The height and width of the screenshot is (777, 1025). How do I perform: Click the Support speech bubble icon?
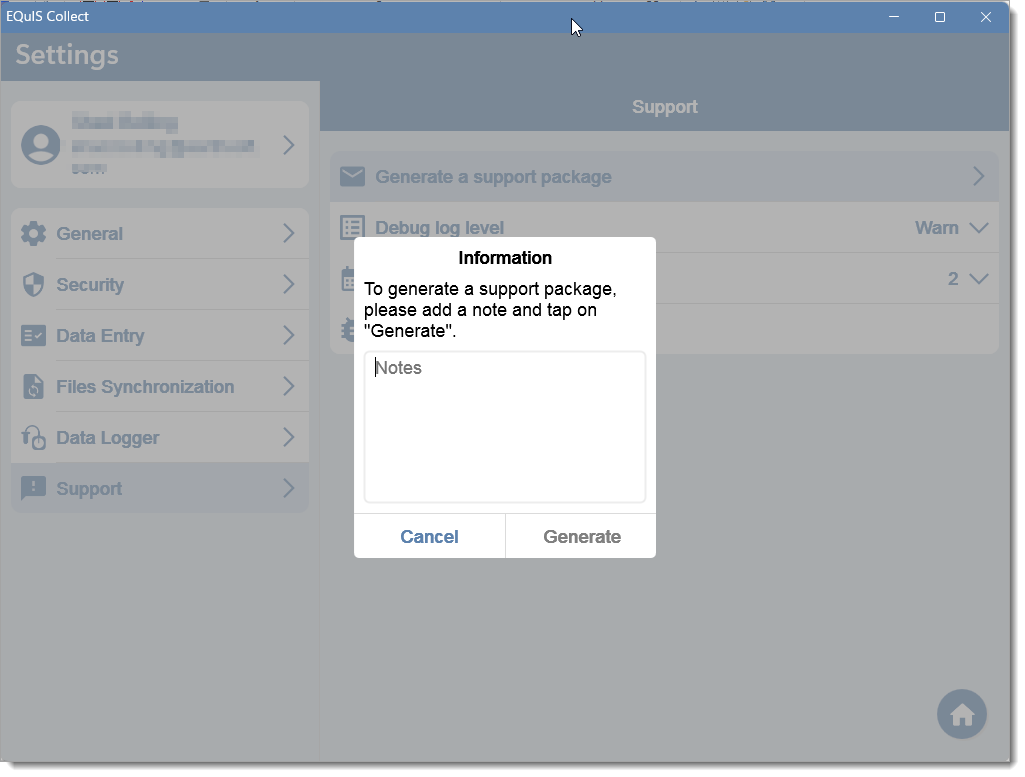(33, 488)
